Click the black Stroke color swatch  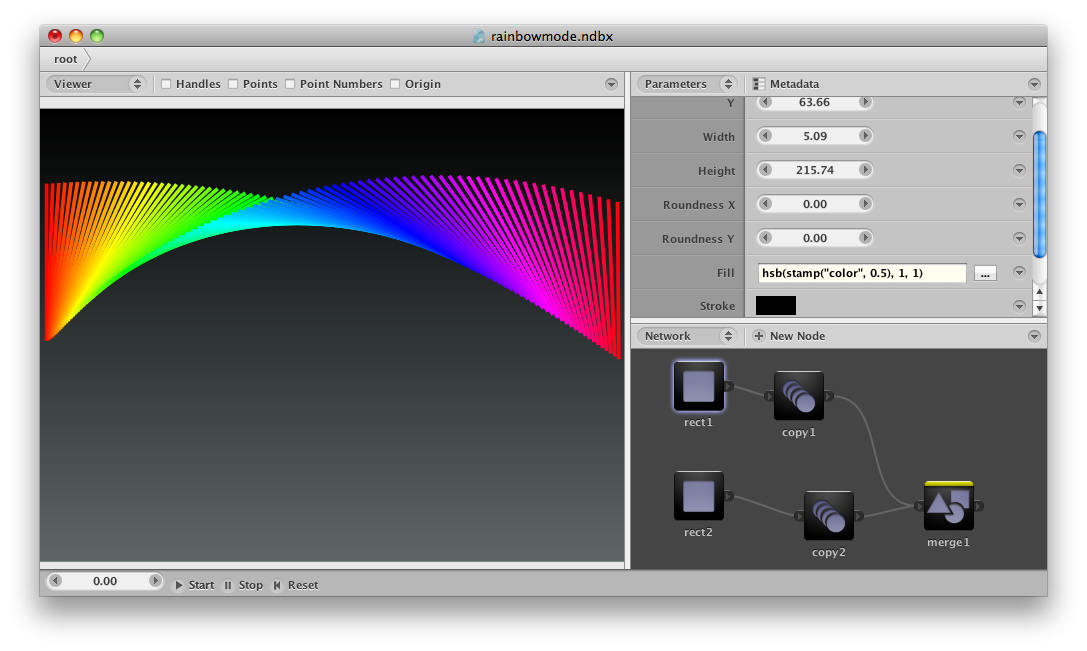(776, 306)
